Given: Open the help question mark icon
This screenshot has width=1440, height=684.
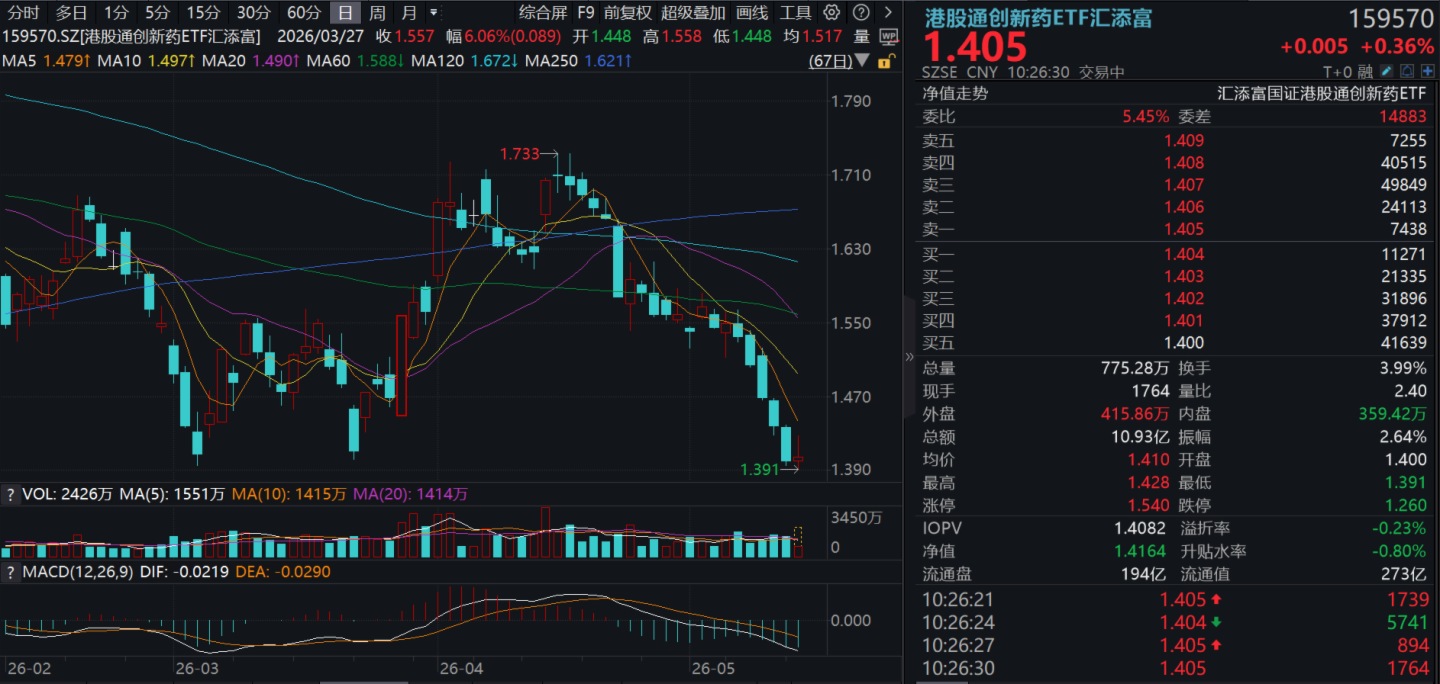Looking at the screenshot, I should pyautogui.click(x=860, y=13).
